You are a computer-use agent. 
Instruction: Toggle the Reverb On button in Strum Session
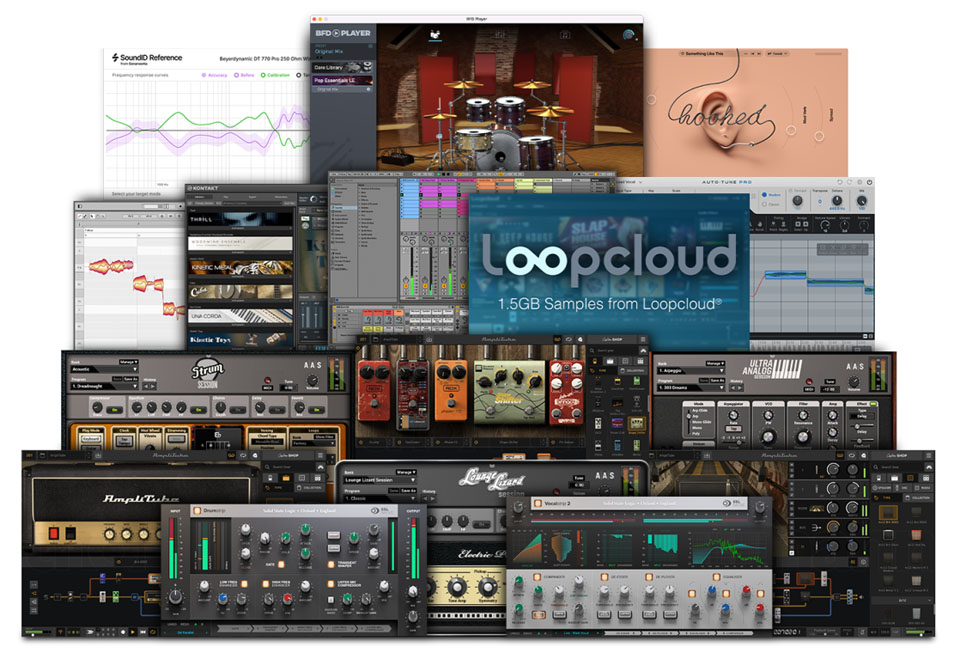click(x=317, y=409)
